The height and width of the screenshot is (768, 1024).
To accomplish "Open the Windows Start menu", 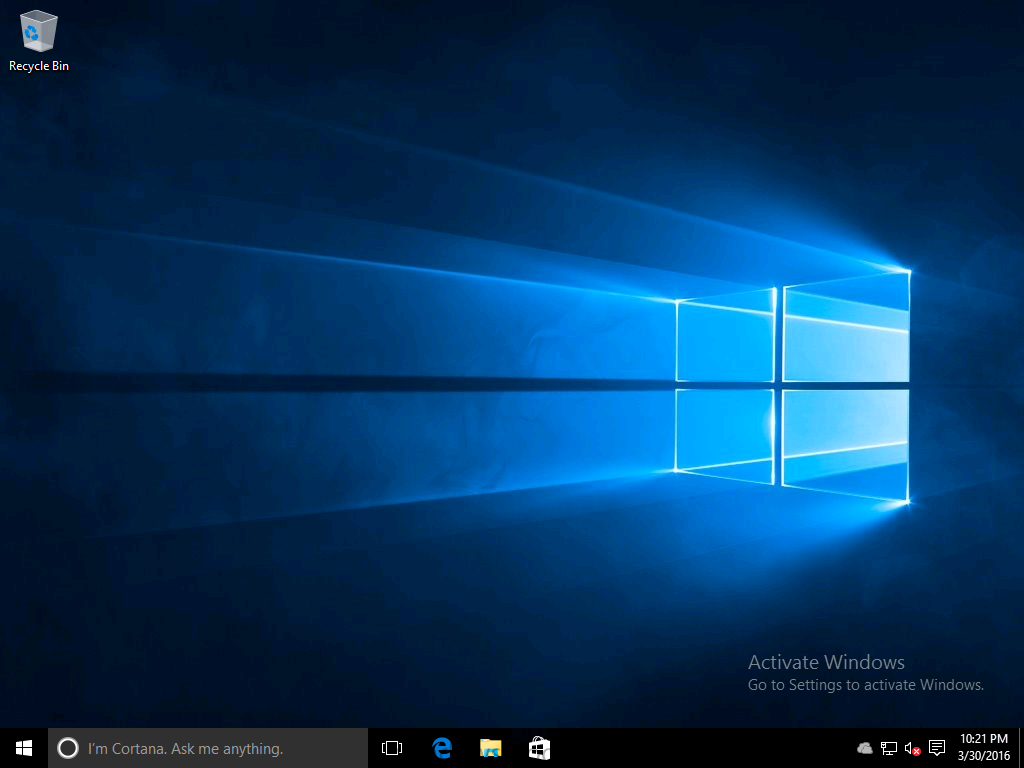I will (x=24, y=748).
